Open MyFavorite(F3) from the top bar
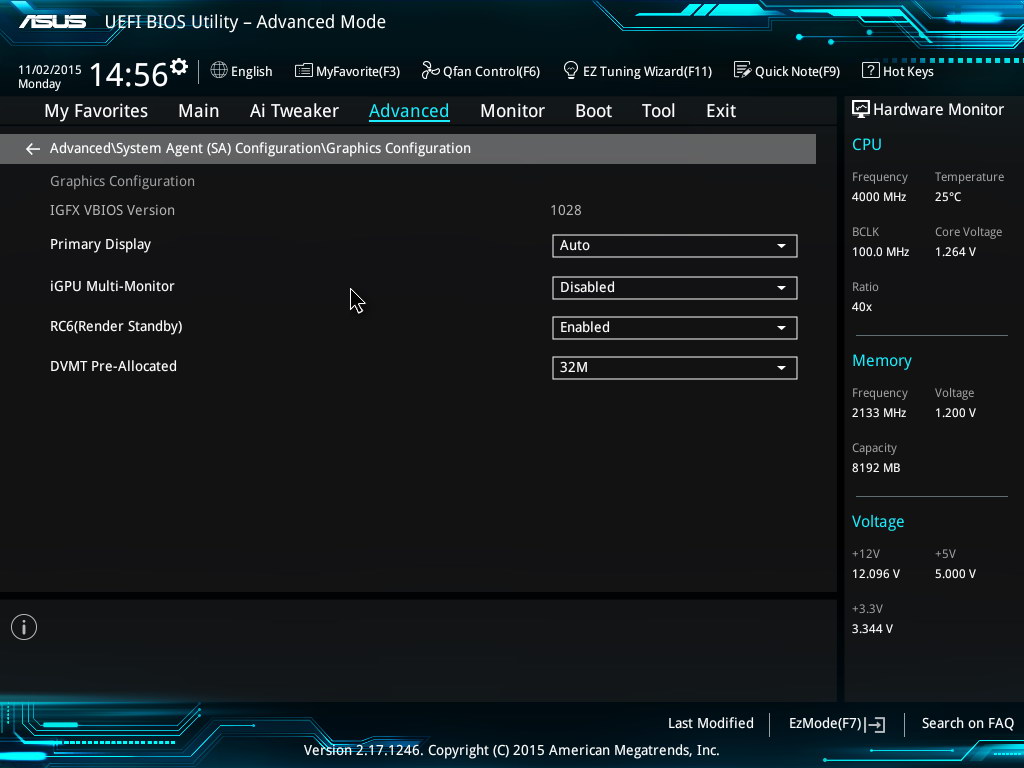Image resolution: width=1024 pixels, height=768 pixels. pos(347,71)
